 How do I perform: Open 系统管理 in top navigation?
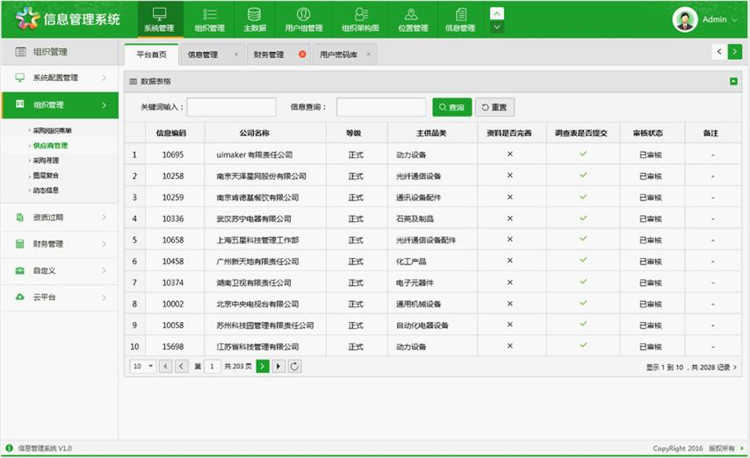tap(160, 19)
